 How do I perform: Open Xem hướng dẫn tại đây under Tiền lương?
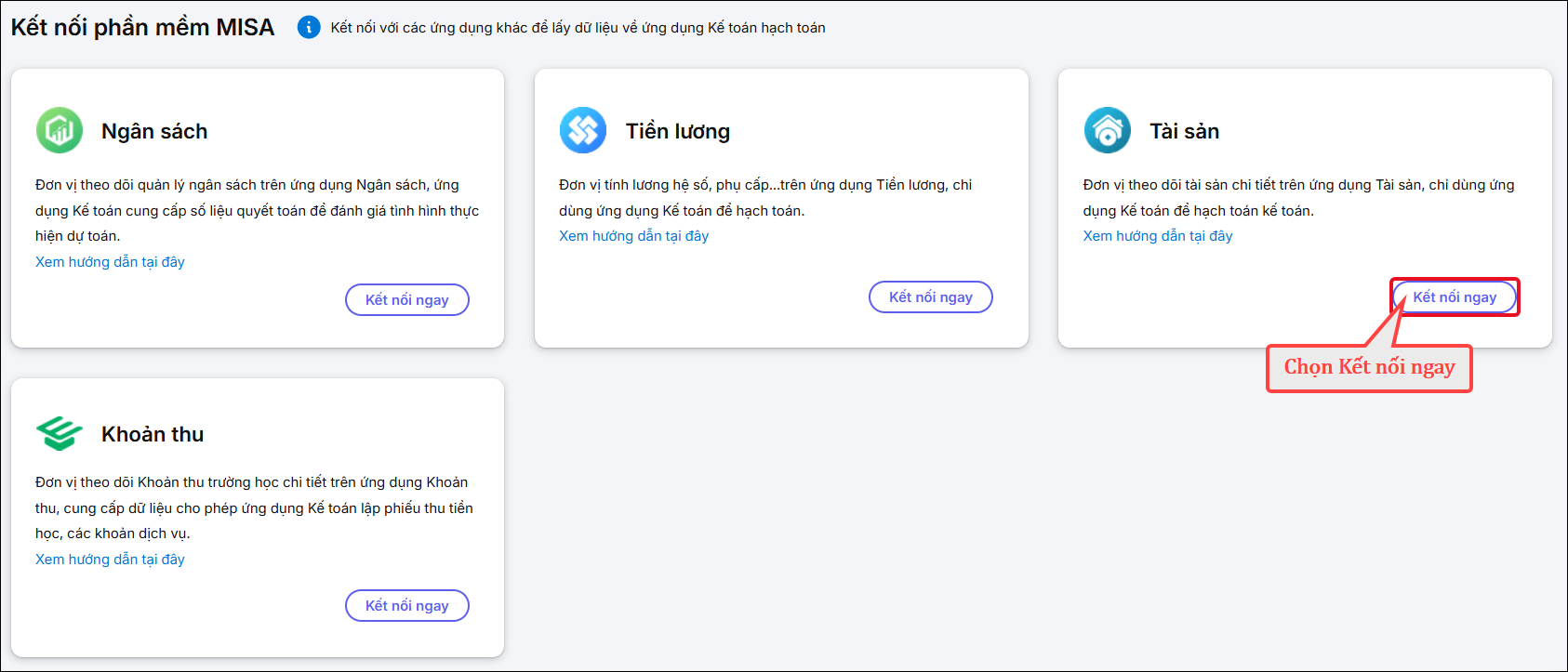(x=633, y=236)
